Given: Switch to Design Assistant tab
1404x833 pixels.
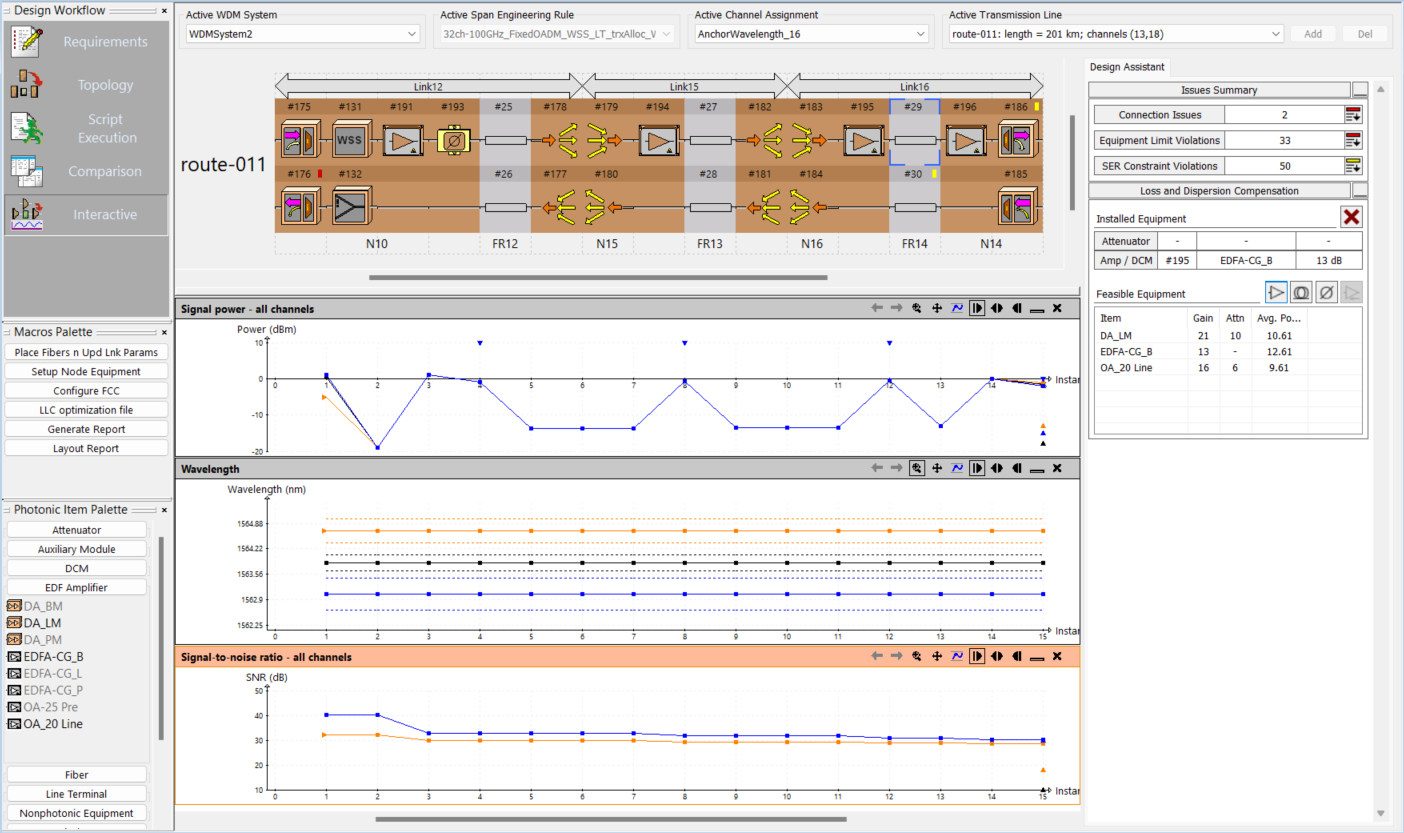Looking at the screenshot, I should [x=1127, y=67].
